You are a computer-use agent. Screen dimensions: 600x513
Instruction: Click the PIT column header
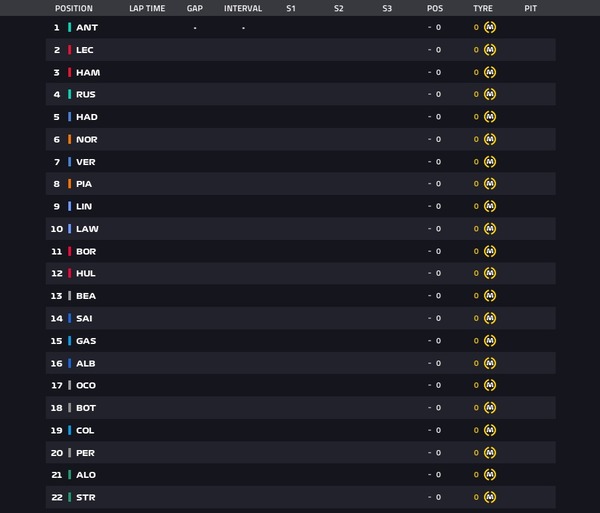pos(530,8)
